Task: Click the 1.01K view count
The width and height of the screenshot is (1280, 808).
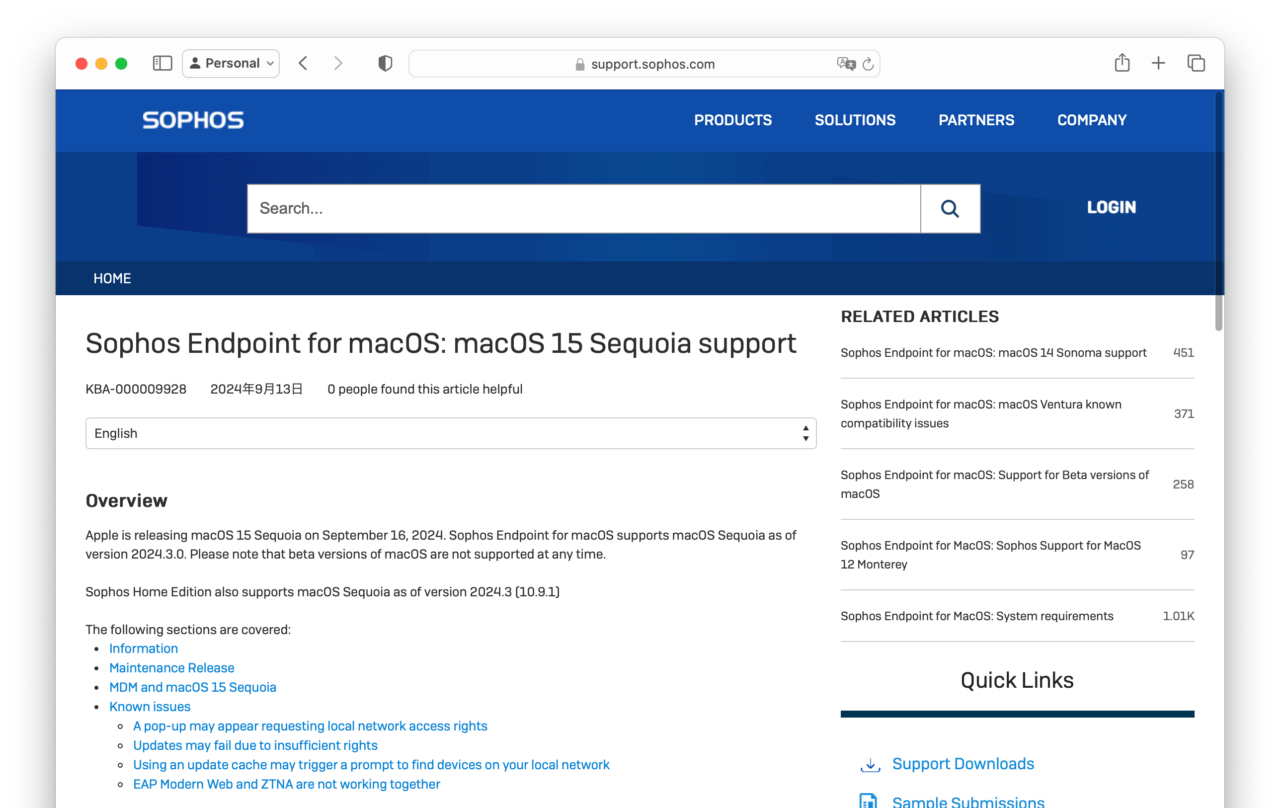Action: click(x=1178, y=616)
